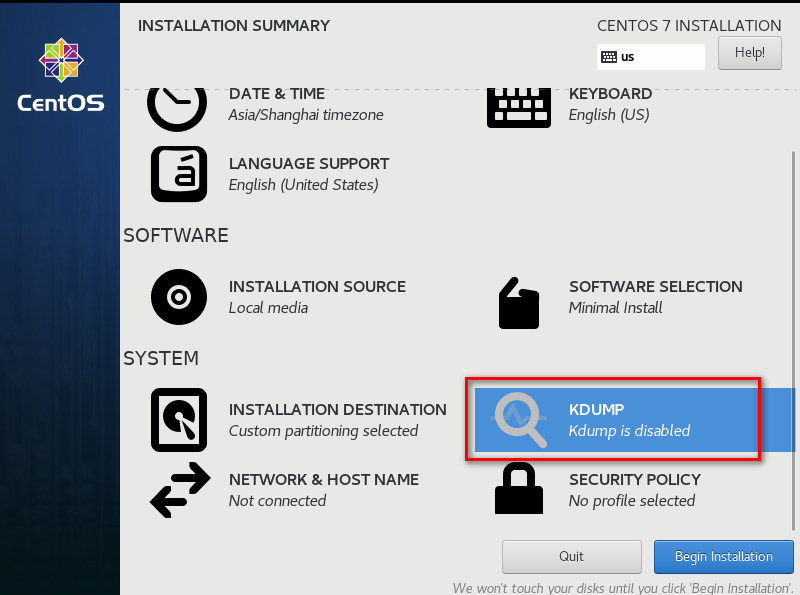Click the INSTALLATION SUMMARY title
Viewport: 800px width, 595px height.
[x=234, y=26]
